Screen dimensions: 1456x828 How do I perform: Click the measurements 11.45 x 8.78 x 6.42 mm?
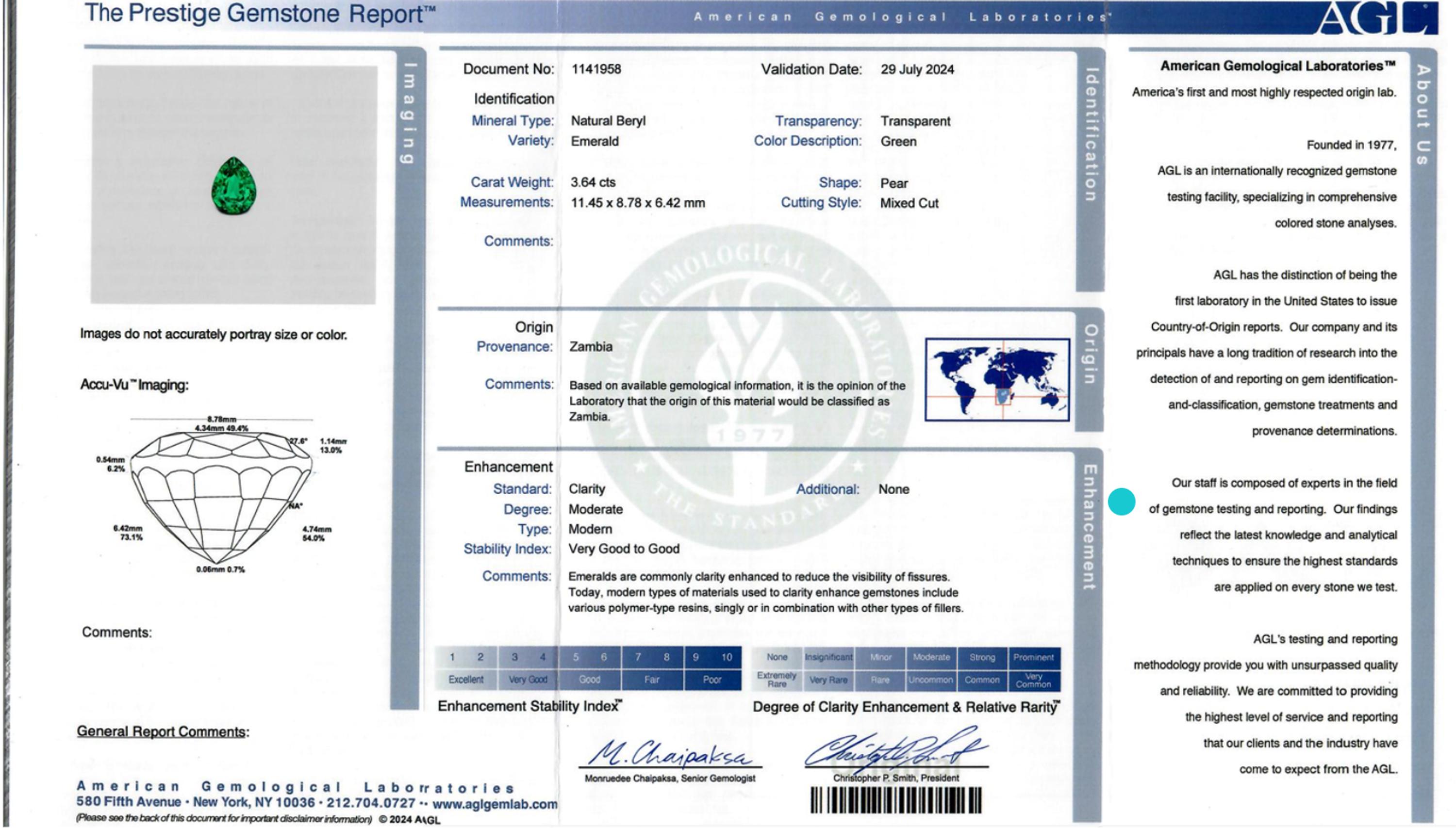pos(638,203)
